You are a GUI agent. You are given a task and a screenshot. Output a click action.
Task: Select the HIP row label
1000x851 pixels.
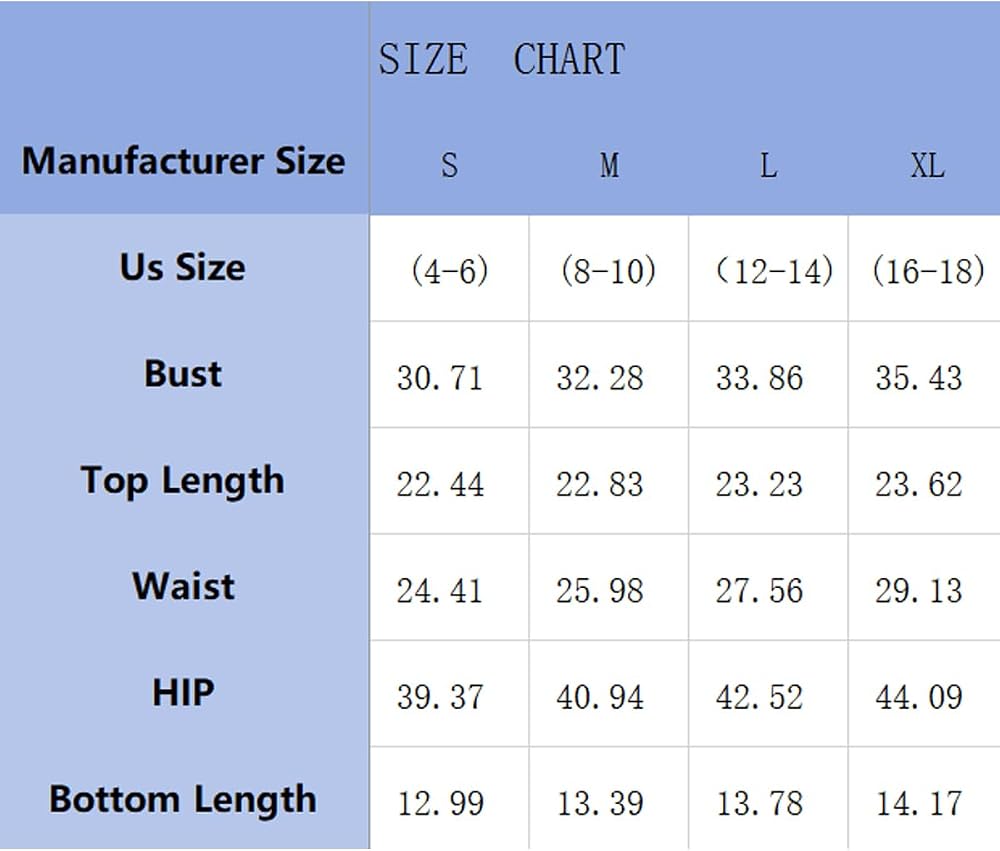183,692
